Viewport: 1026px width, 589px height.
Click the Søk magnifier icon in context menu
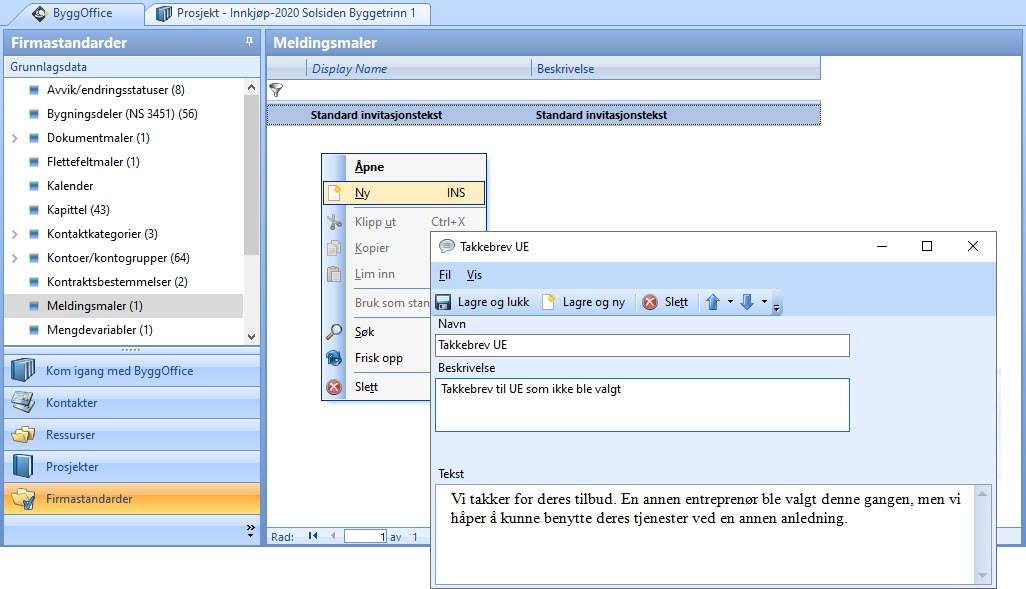[335, 332]
